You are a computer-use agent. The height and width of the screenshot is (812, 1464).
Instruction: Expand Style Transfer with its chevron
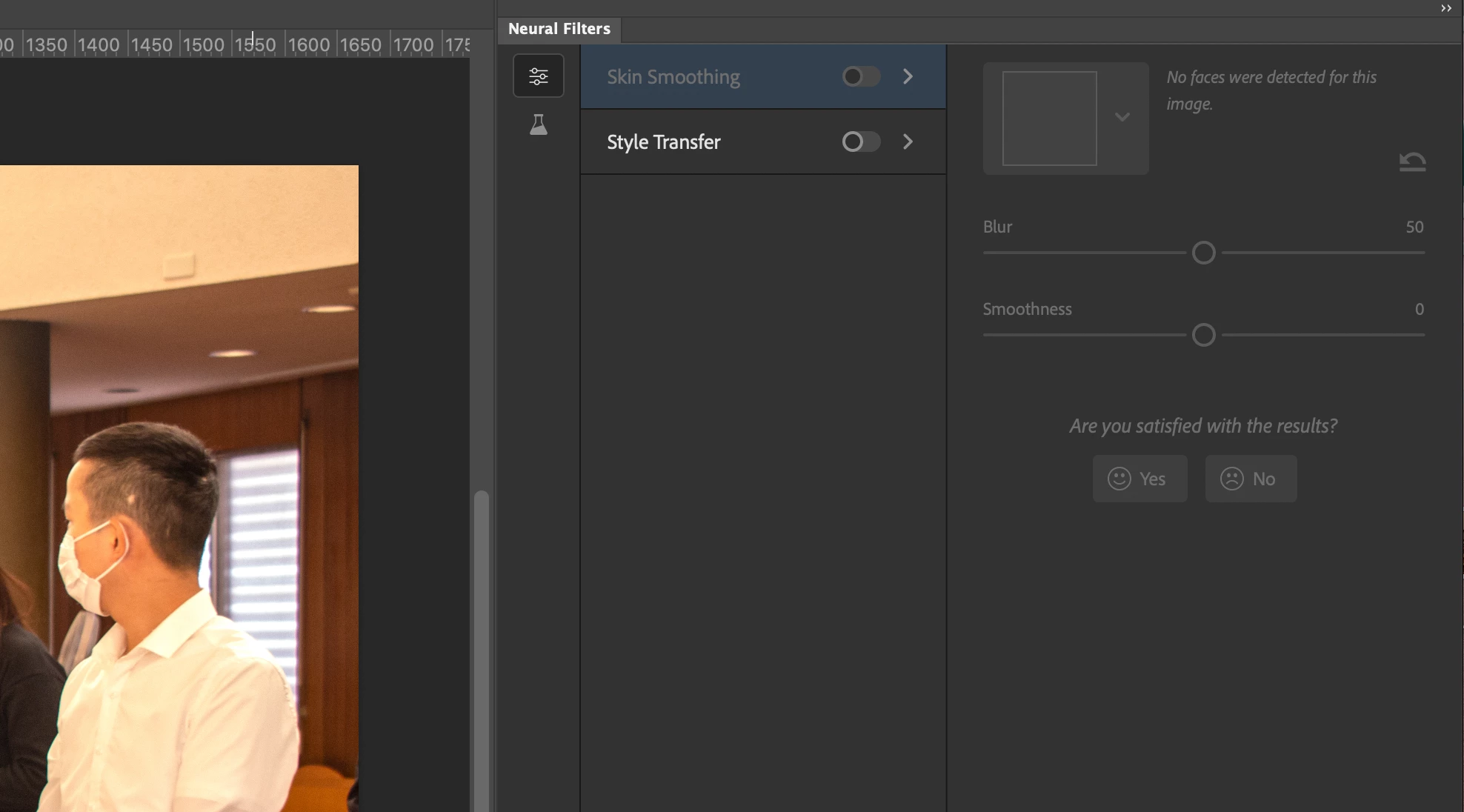point(908,142)
